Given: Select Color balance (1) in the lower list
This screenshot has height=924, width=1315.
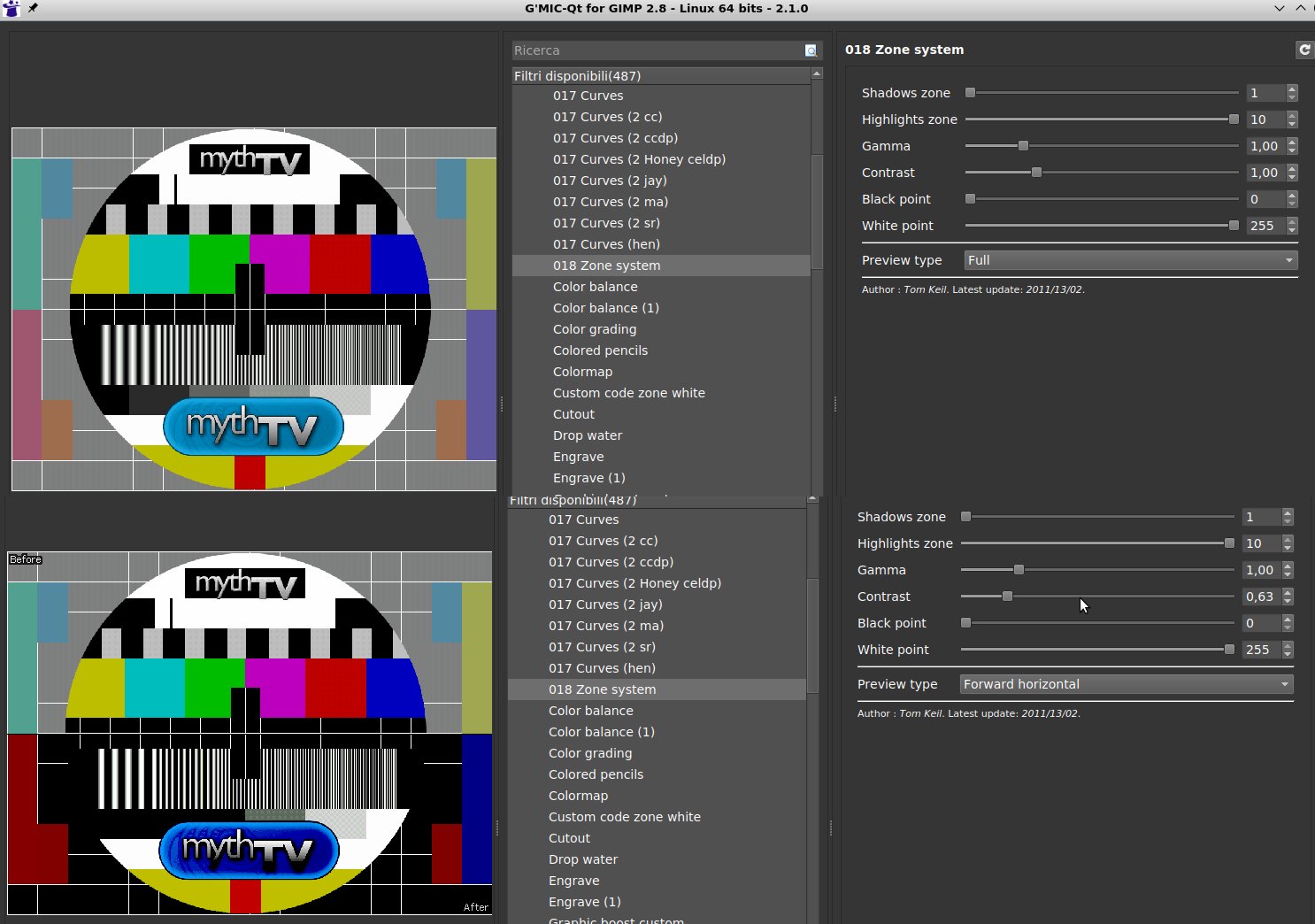Looking at the screenshot, I should coord(657,732).
